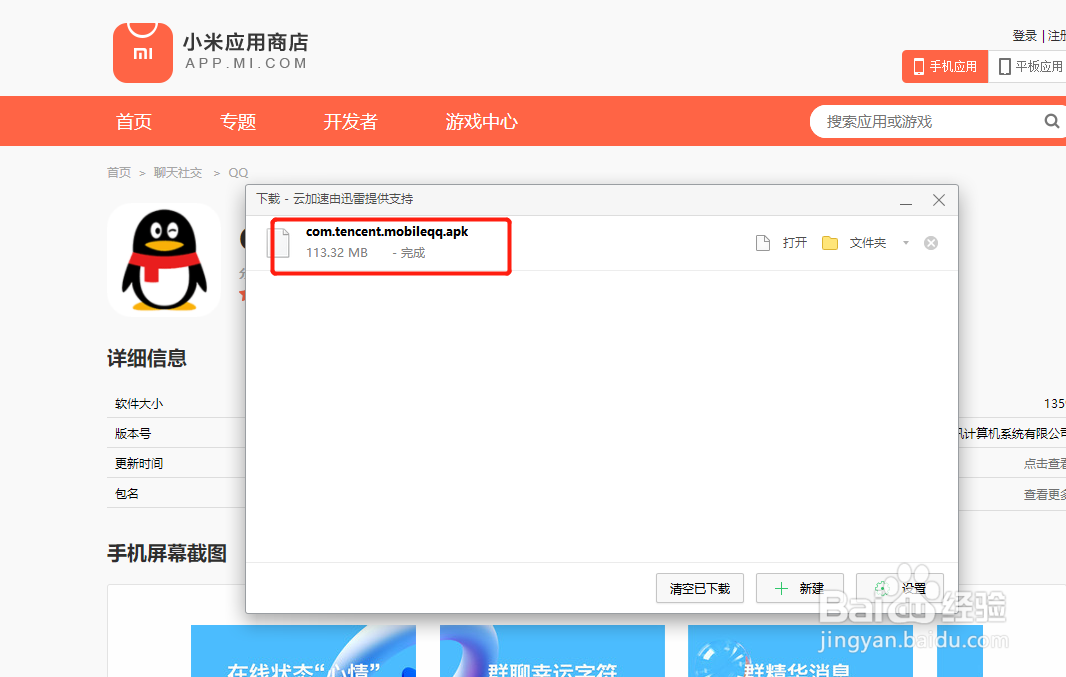Click the yellow folder icon for 文件夹

pyautogui.click(x=829, y=243)
